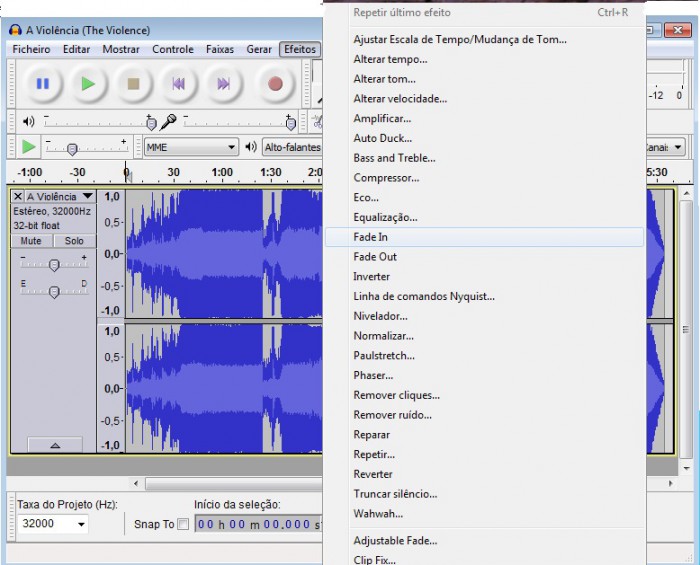The height and width of the screenshot is (565, 700).
Task: Click the track gain slider knob
Action: pyautogui.click(x=54, y=264)
